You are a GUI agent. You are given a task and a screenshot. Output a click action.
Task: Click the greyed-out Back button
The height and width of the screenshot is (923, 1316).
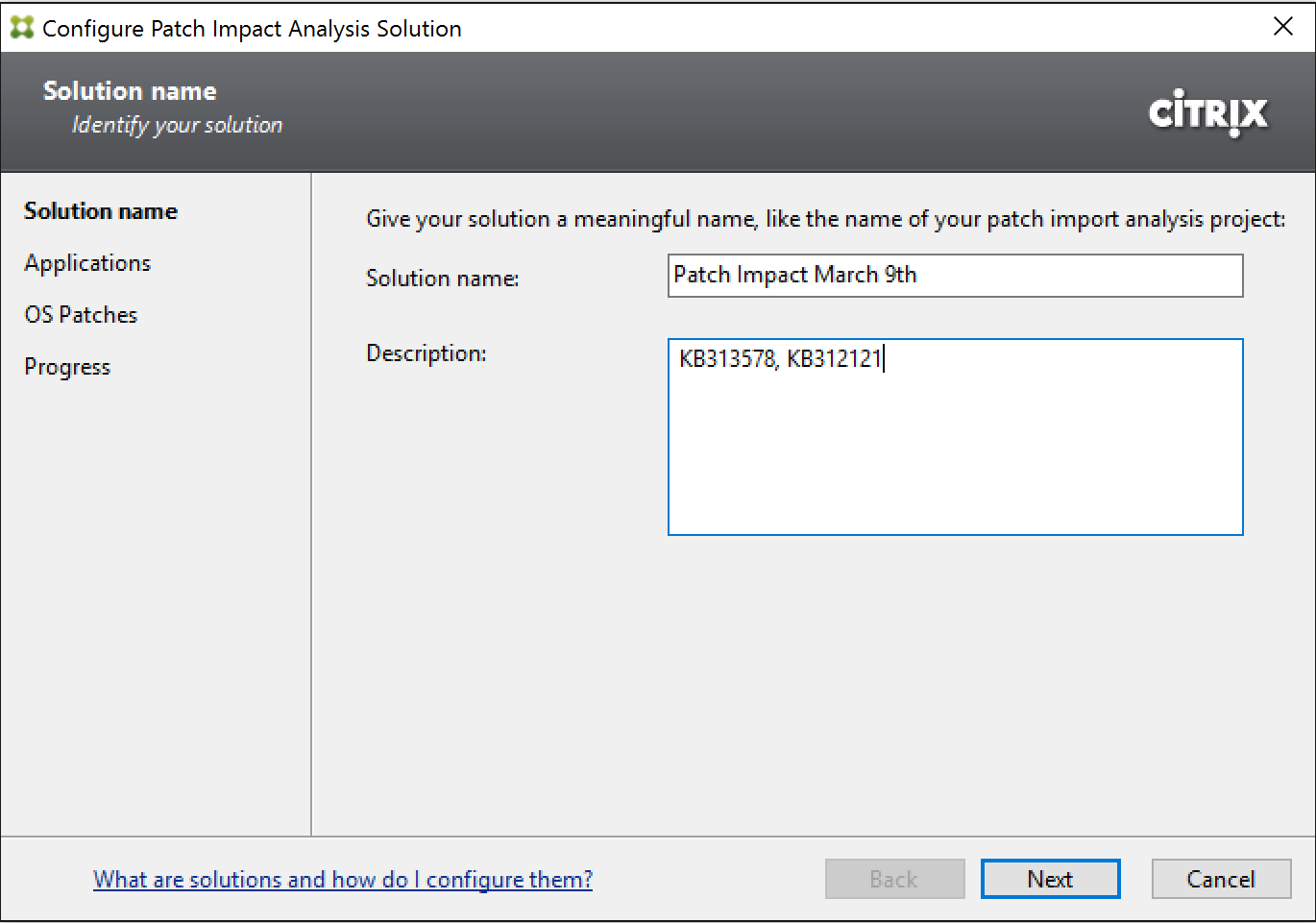click(x=893, y=880)
